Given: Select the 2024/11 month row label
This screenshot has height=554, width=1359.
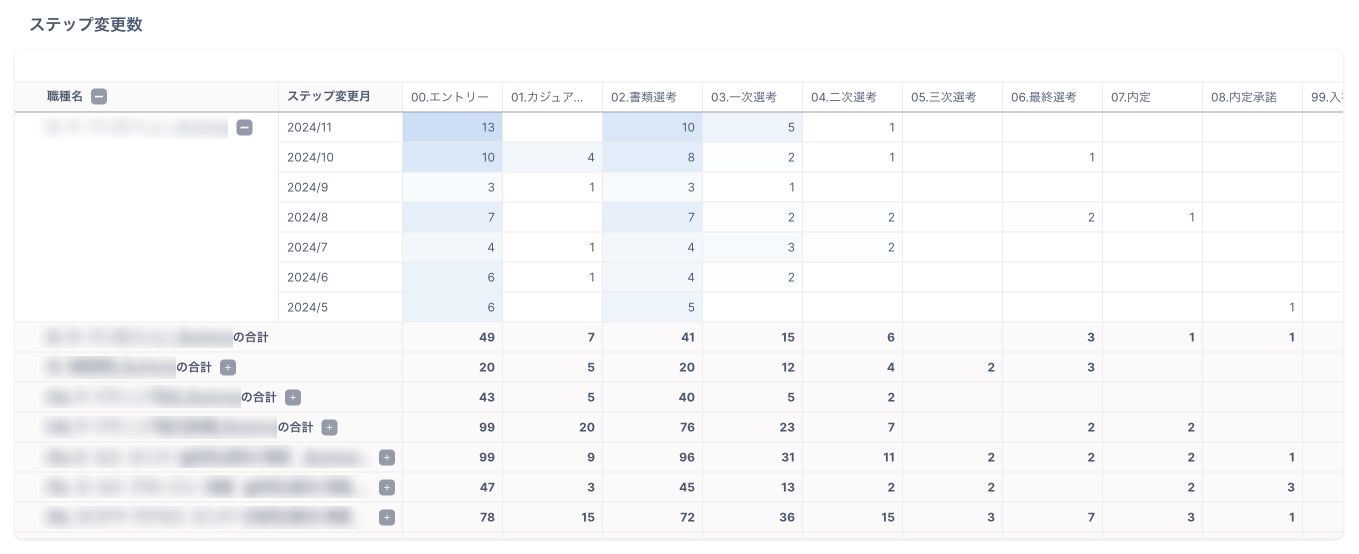Looking at the screenshot, I should 308,127.
